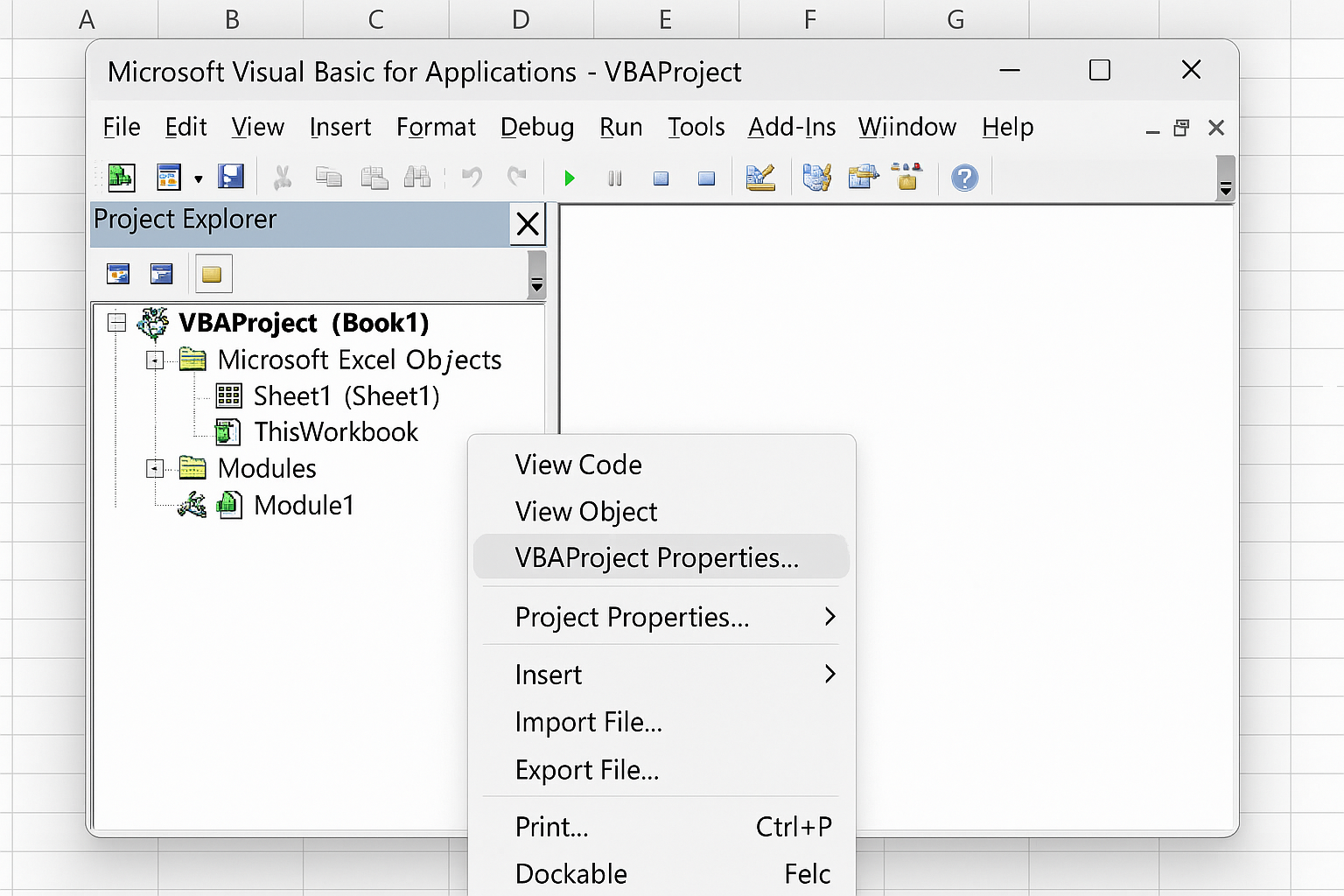
Task: Click the Project Explorer toolbar icon with the hand
Action: (816, 178)
